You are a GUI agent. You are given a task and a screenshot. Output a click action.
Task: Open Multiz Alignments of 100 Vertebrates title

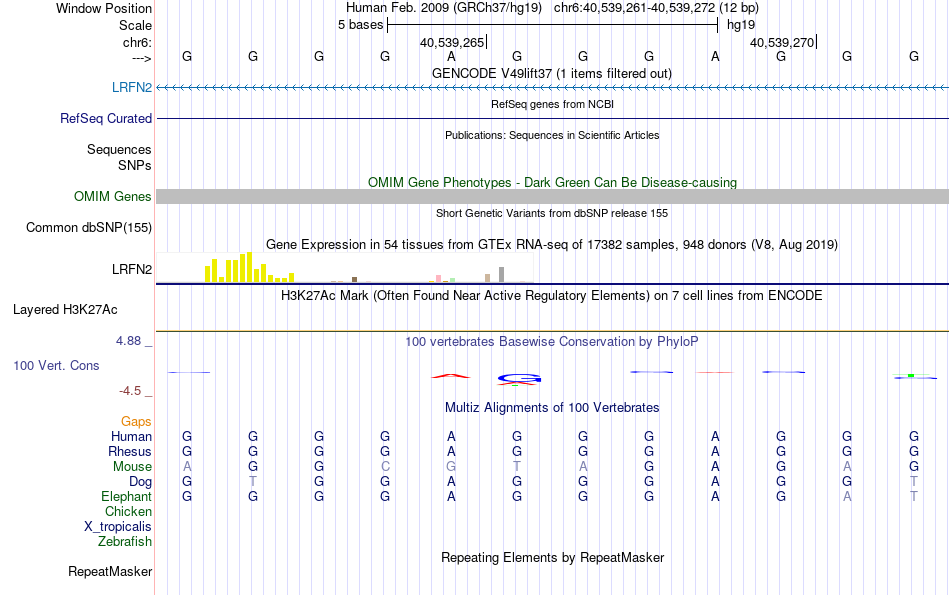click(x=552, y=407)
